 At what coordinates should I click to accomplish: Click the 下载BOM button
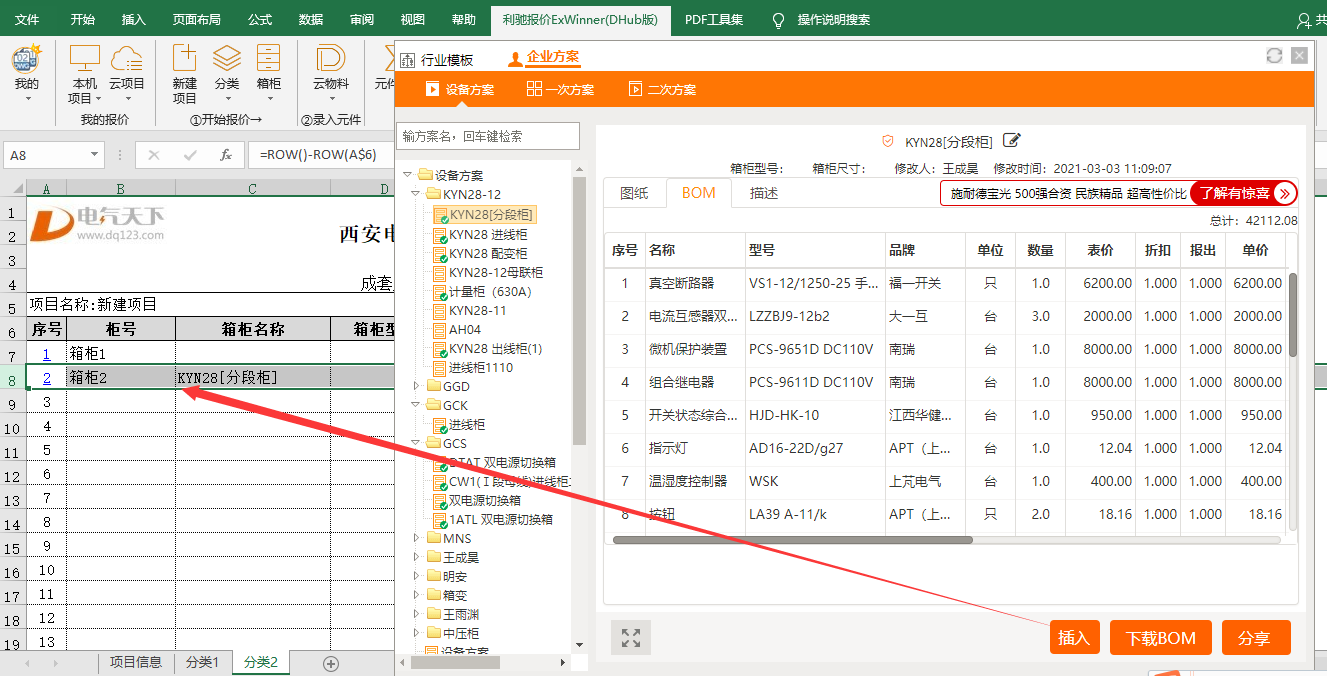point(1161,638)
